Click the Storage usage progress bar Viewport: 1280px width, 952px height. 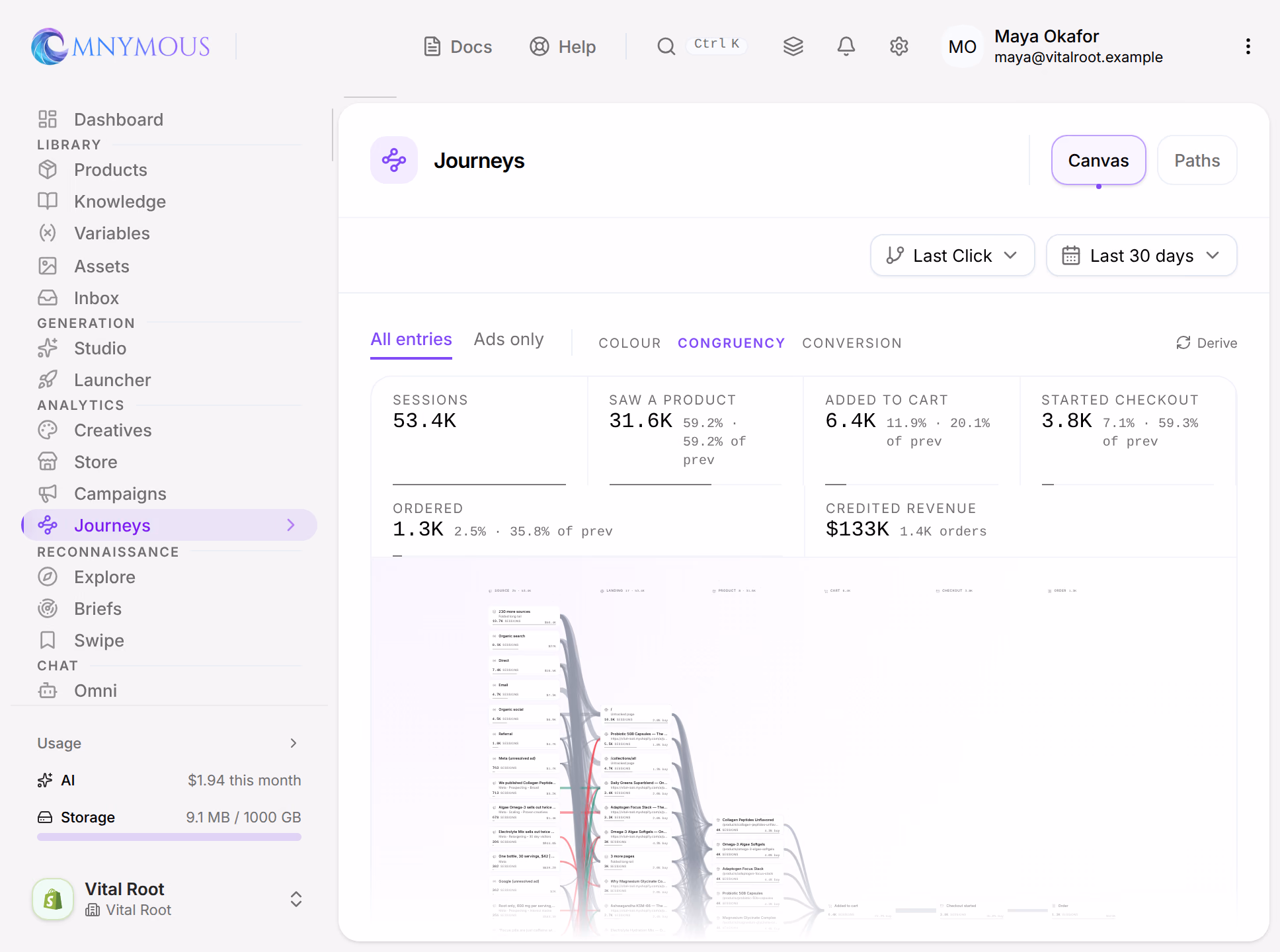coord(169,837)
